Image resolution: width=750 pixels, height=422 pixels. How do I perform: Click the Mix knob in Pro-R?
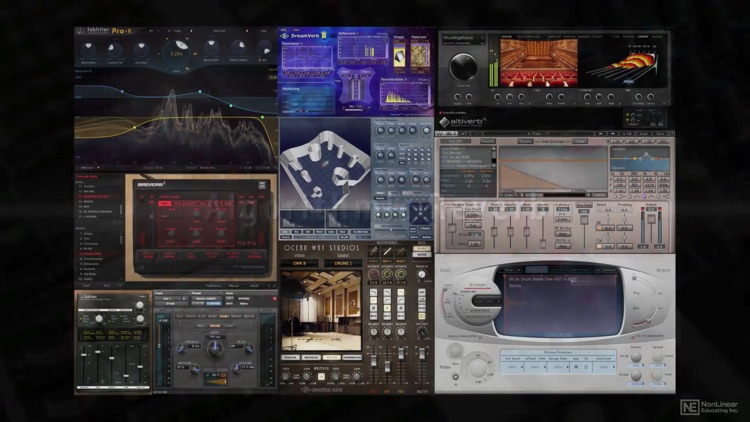pos(264,48)
